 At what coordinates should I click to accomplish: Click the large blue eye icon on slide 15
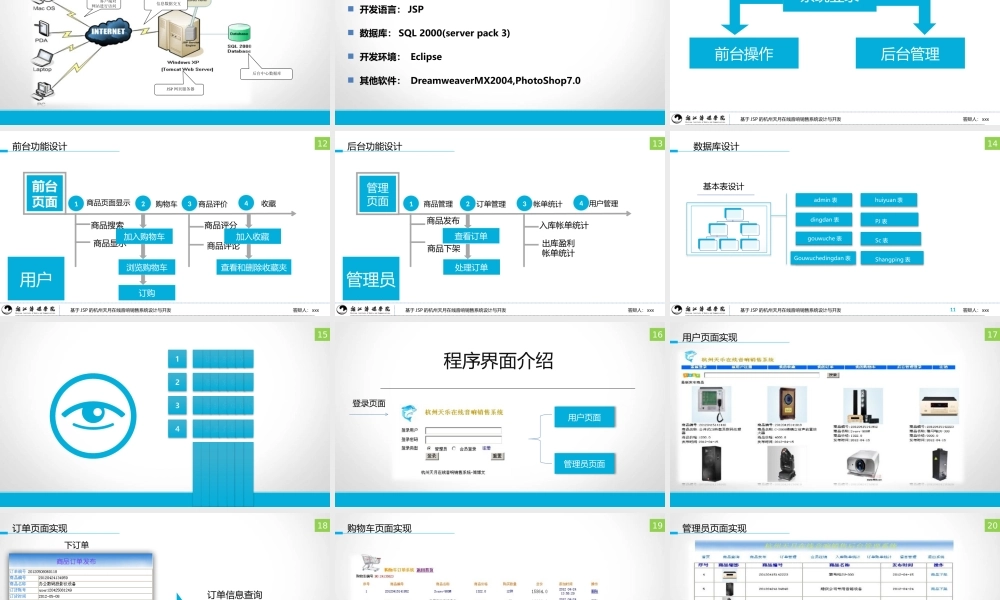point(94,413)
